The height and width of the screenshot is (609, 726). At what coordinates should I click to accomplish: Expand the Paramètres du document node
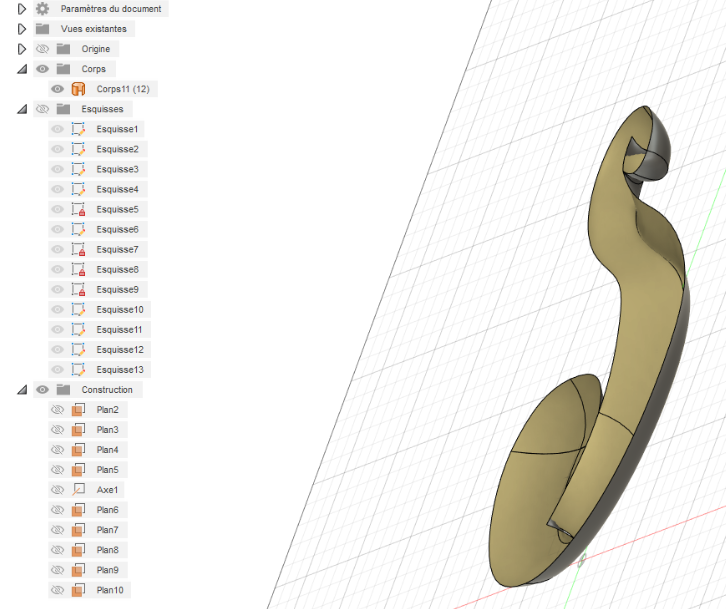pyautogui.click(x=22, y=9)
